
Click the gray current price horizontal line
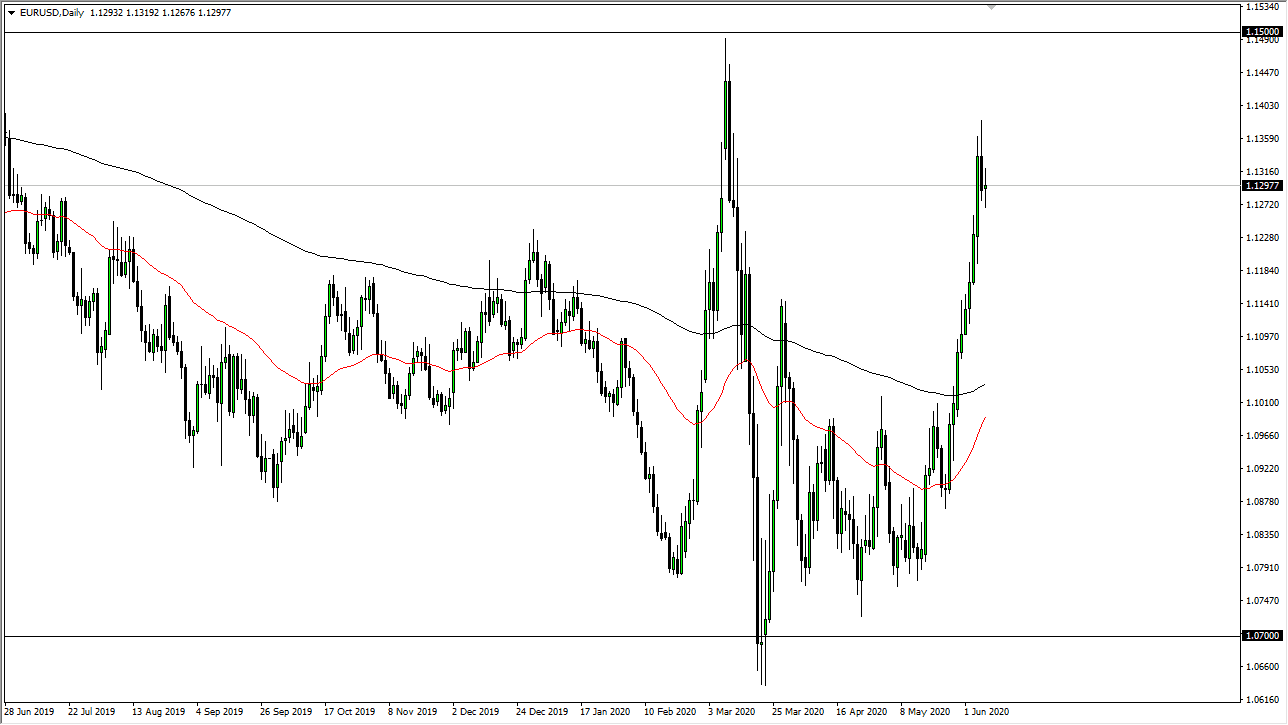coord(620,185)
